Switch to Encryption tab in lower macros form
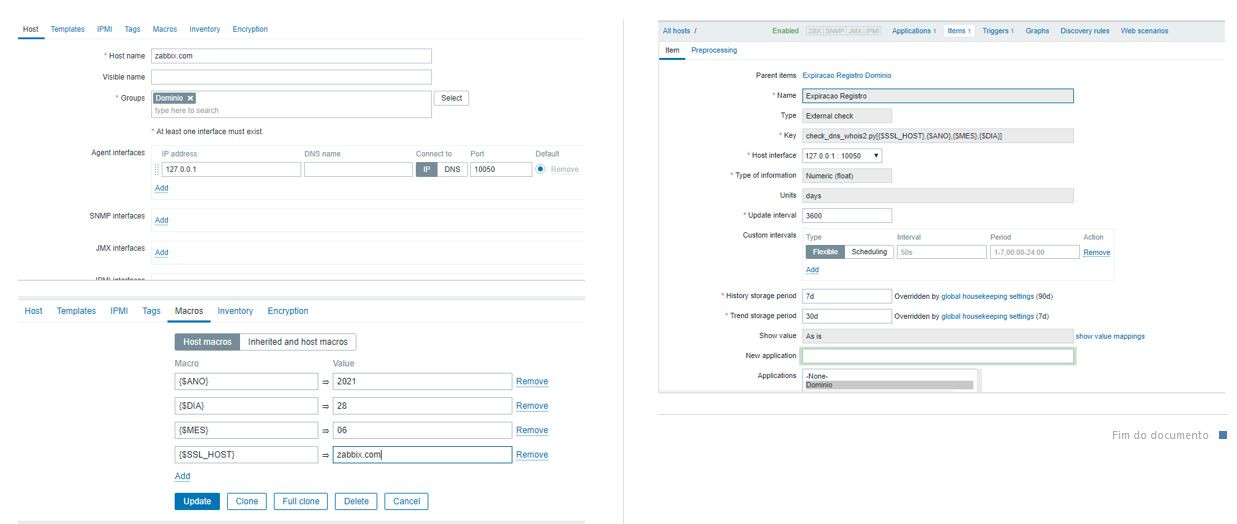Screen dimensions: 1237x524 (x=288, y=311)
